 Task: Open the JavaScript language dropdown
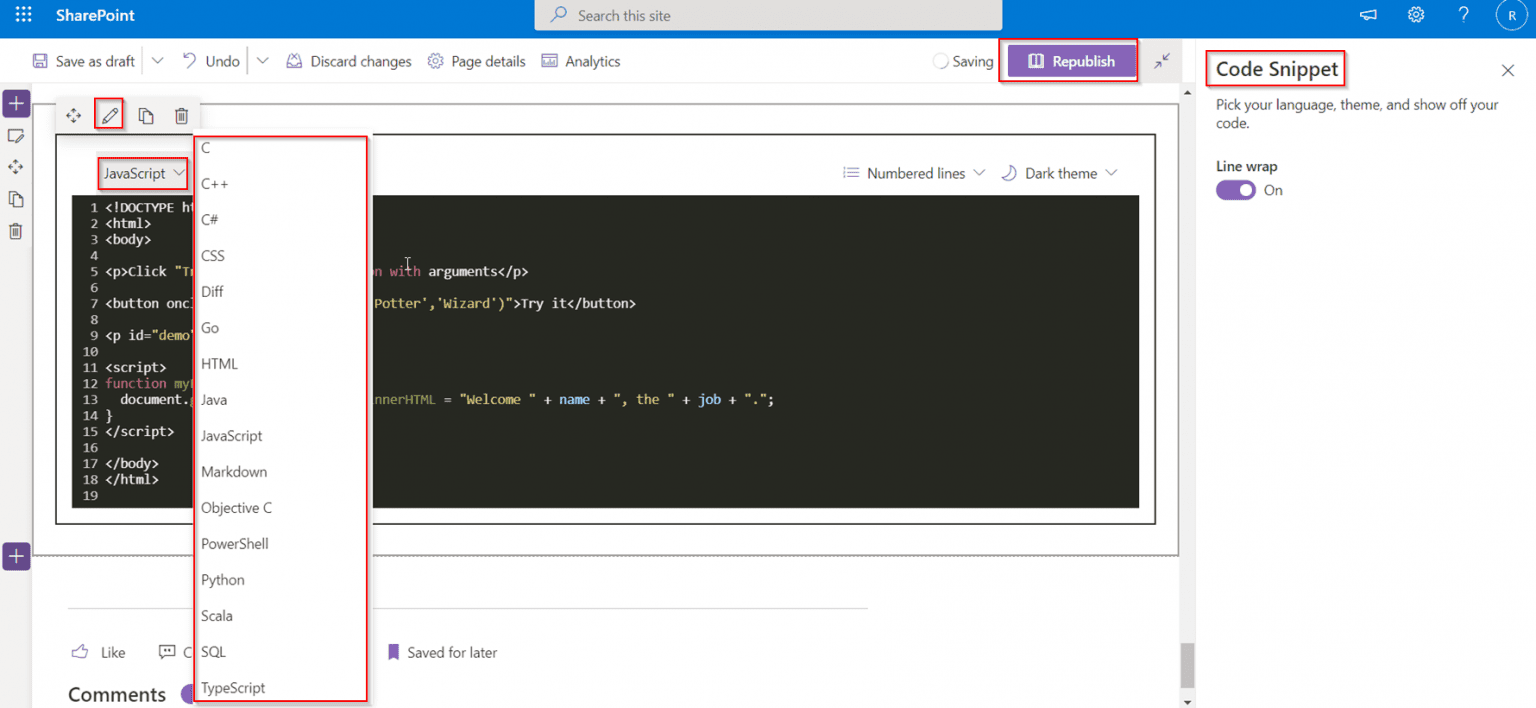coord(142,172)
